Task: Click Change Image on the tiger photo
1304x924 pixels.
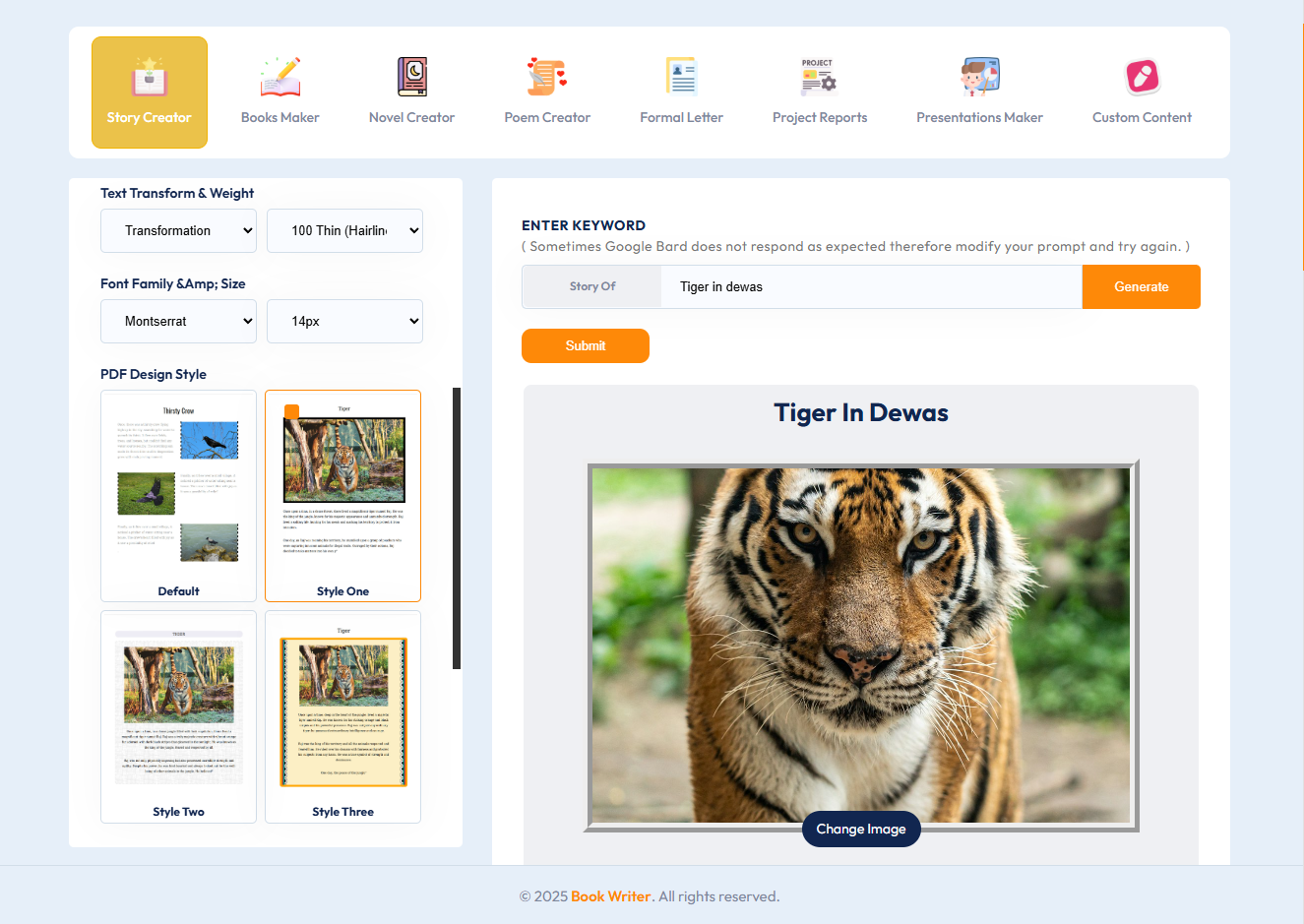Action: point(861,829)
